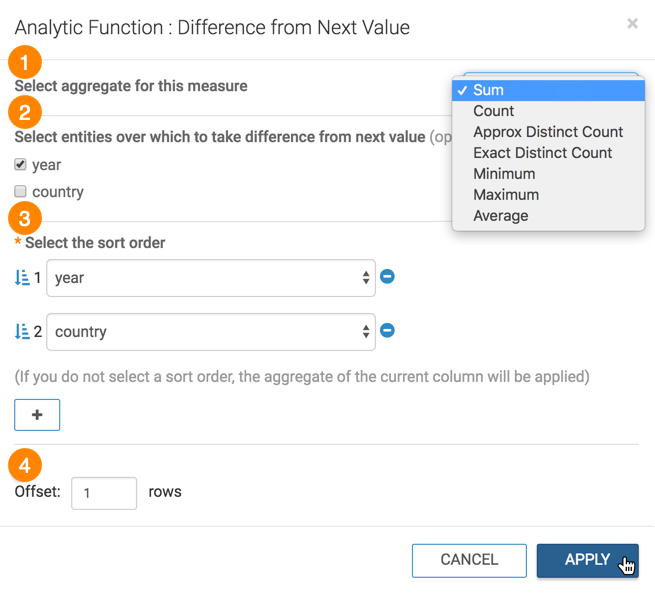Open the second sort order dropdown (country)
655x594 pixels.
(211, 331)
